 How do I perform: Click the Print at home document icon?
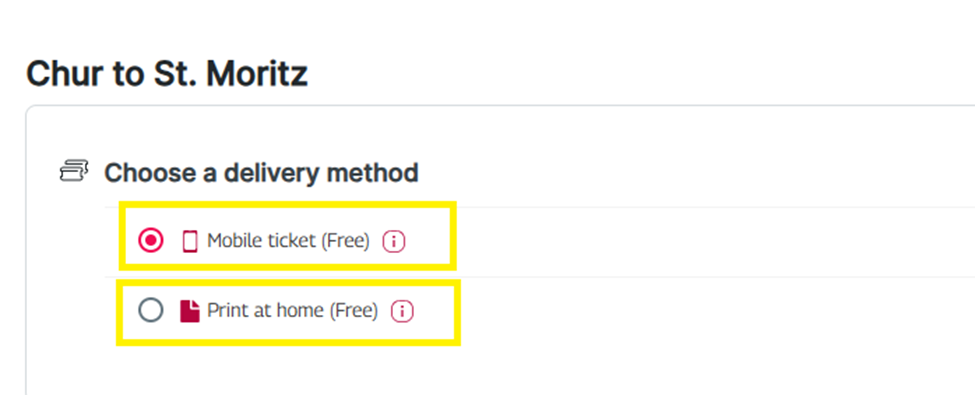click(x=190, y=311)
